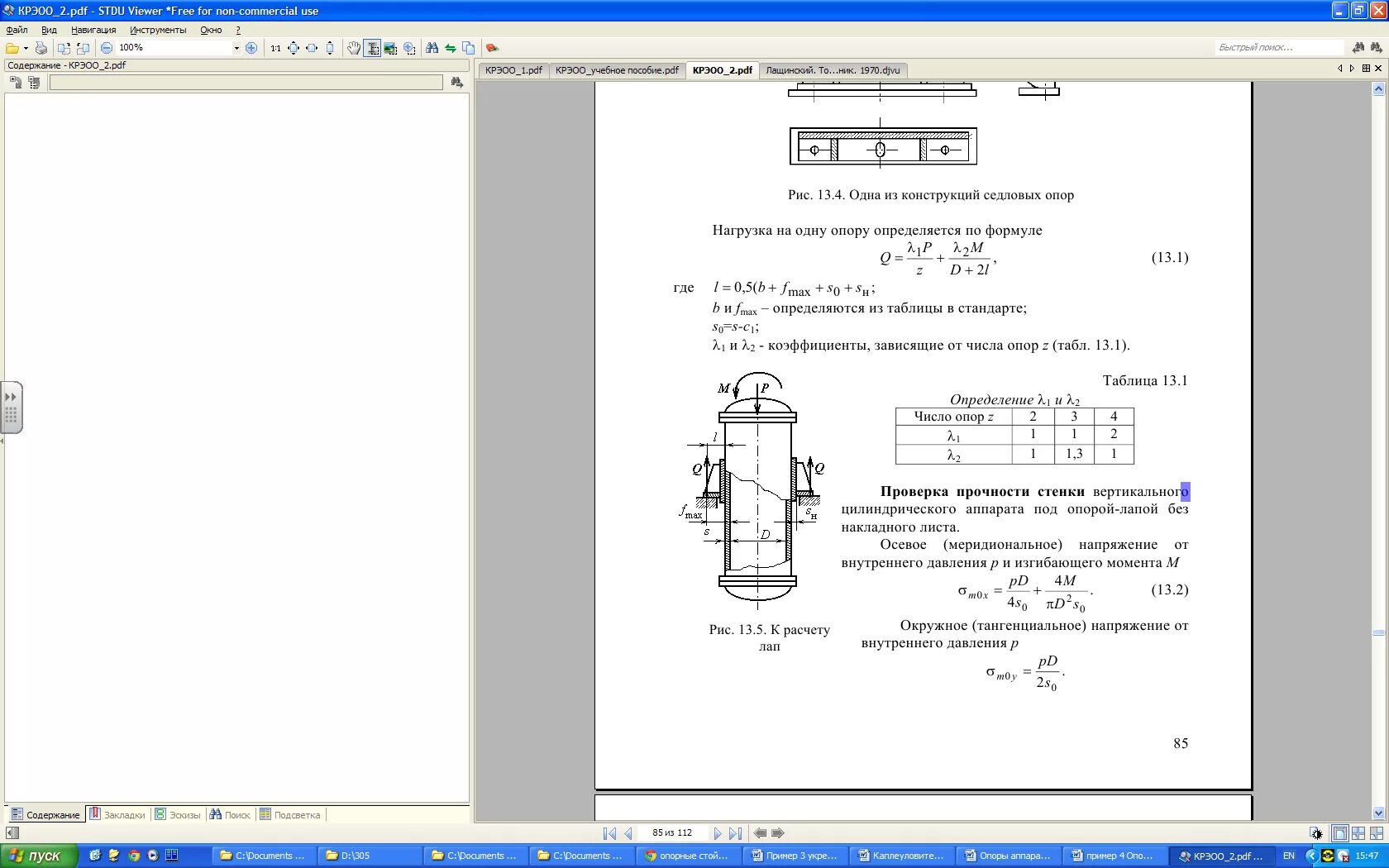Select the Эскизы panel tab
The width and height of the screenshot is (1389, 868).
[x=178, y=815]
